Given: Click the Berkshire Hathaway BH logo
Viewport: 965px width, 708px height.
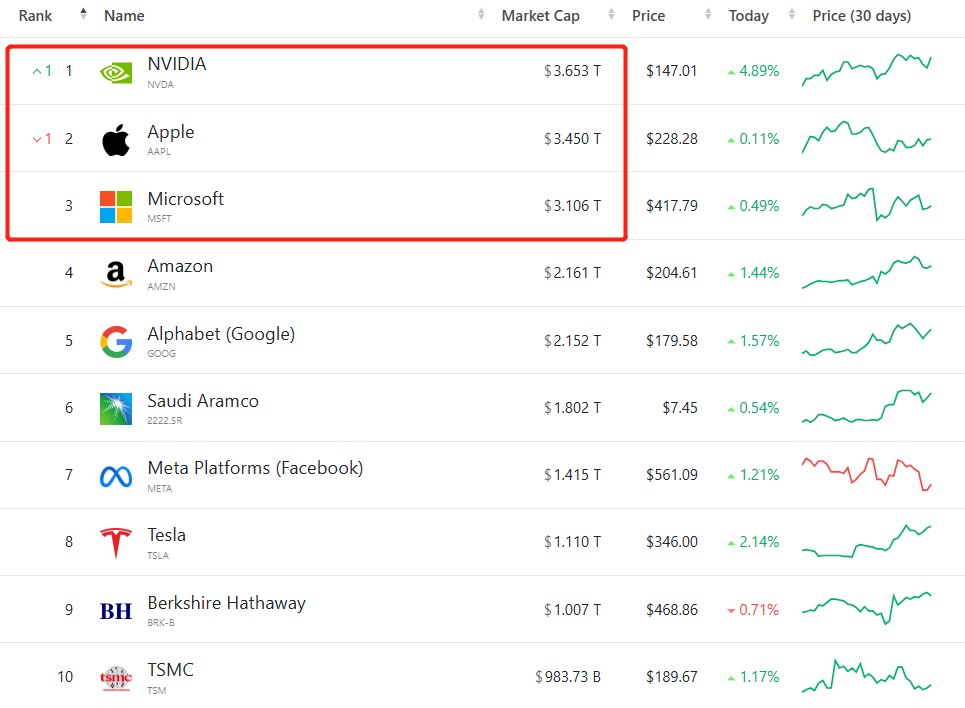Looking at the screenshot, I should click(116, 611).
